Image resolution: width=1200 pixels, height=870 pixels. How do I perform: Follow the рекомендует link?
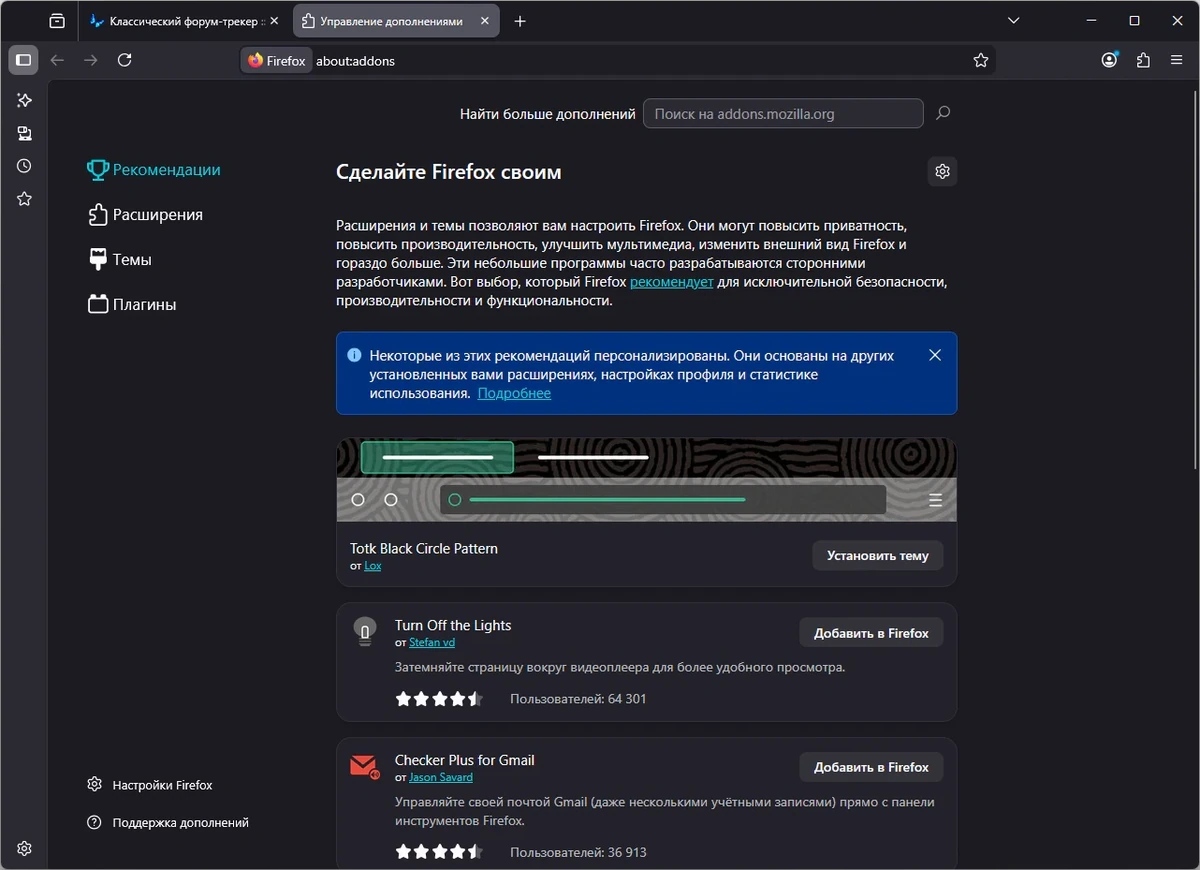[671, 282]
